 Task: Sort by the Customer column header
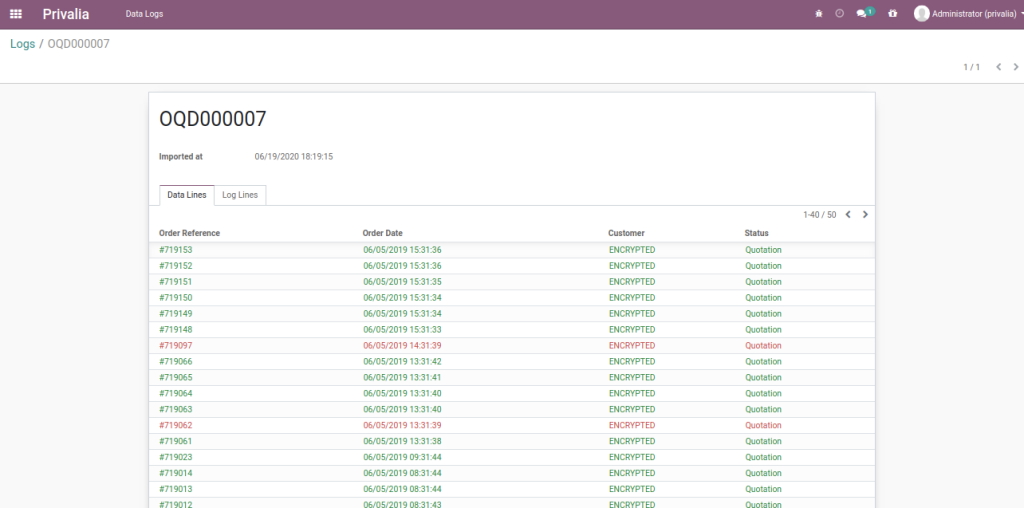[626, 233]
